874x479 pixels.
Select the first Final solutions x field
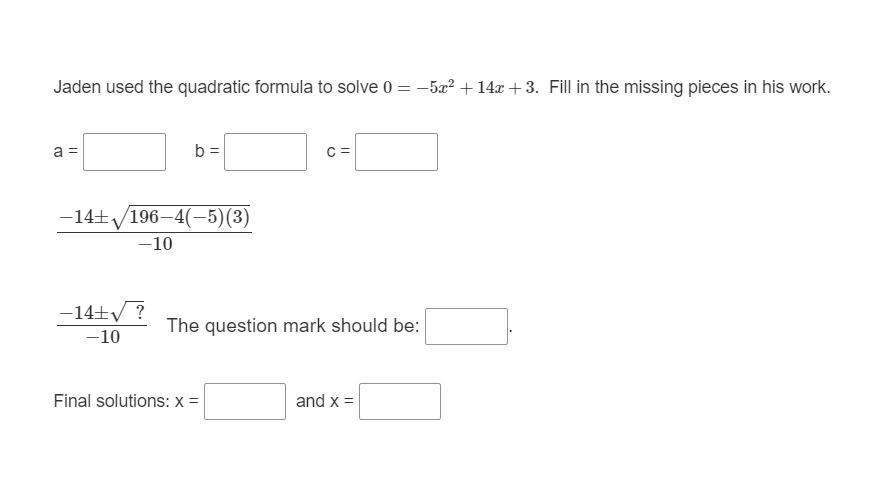click(x=245, y=401)
